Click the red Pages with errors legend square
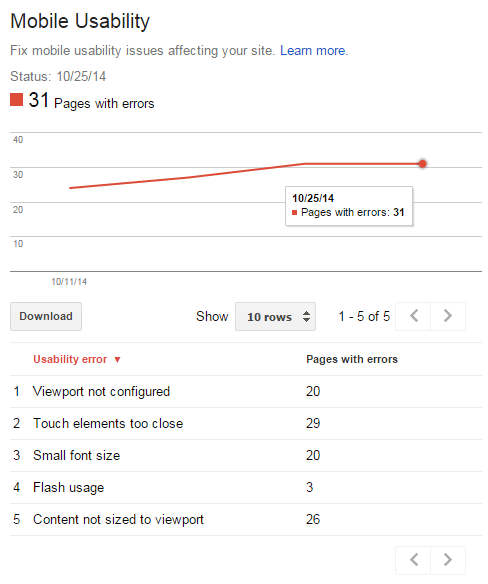Screen dimensions: 488x584 tap(16, 100)
